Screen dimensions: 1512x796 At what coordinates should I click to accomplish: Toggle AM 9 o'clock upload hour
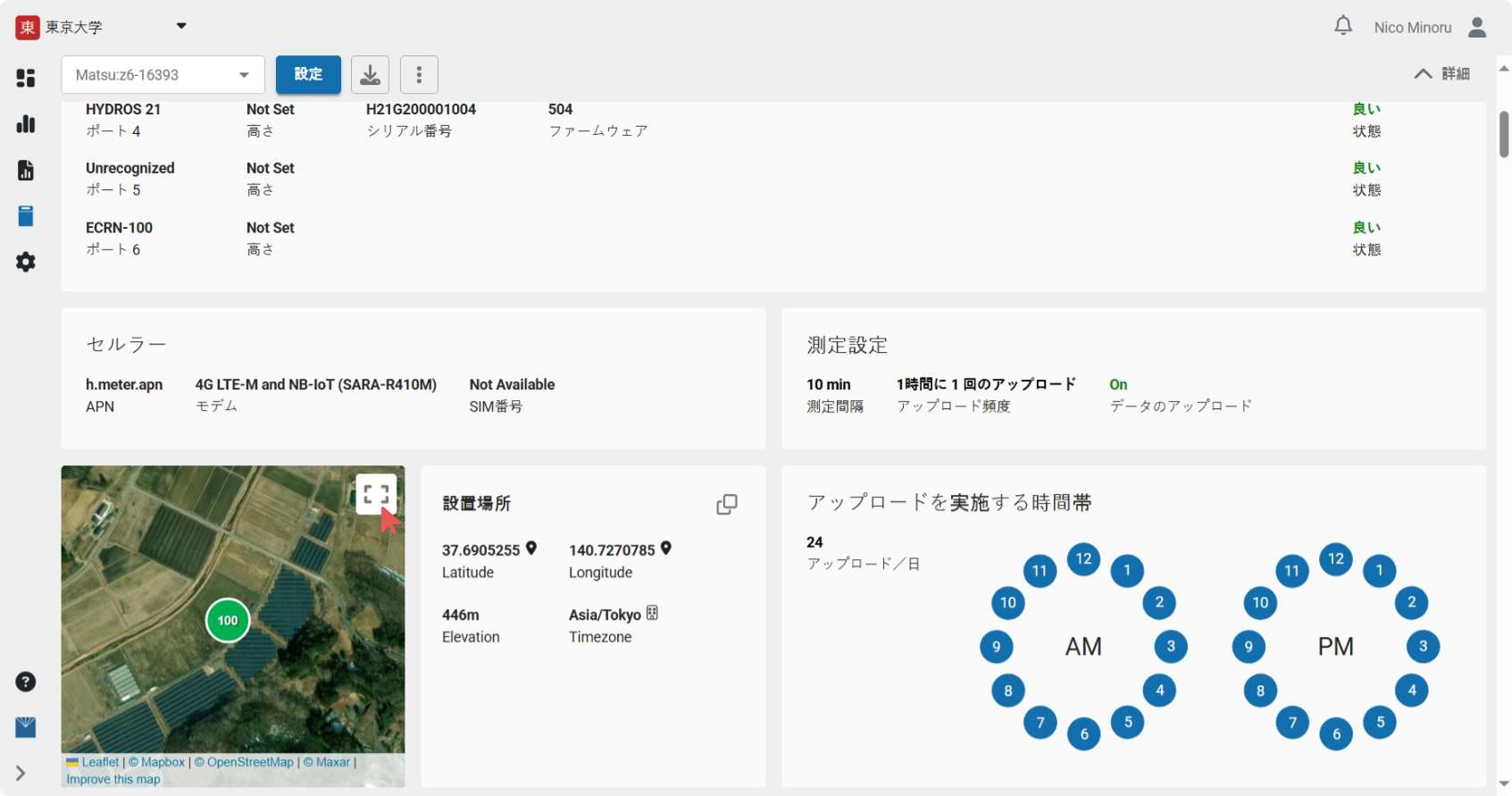click(996, 646)
